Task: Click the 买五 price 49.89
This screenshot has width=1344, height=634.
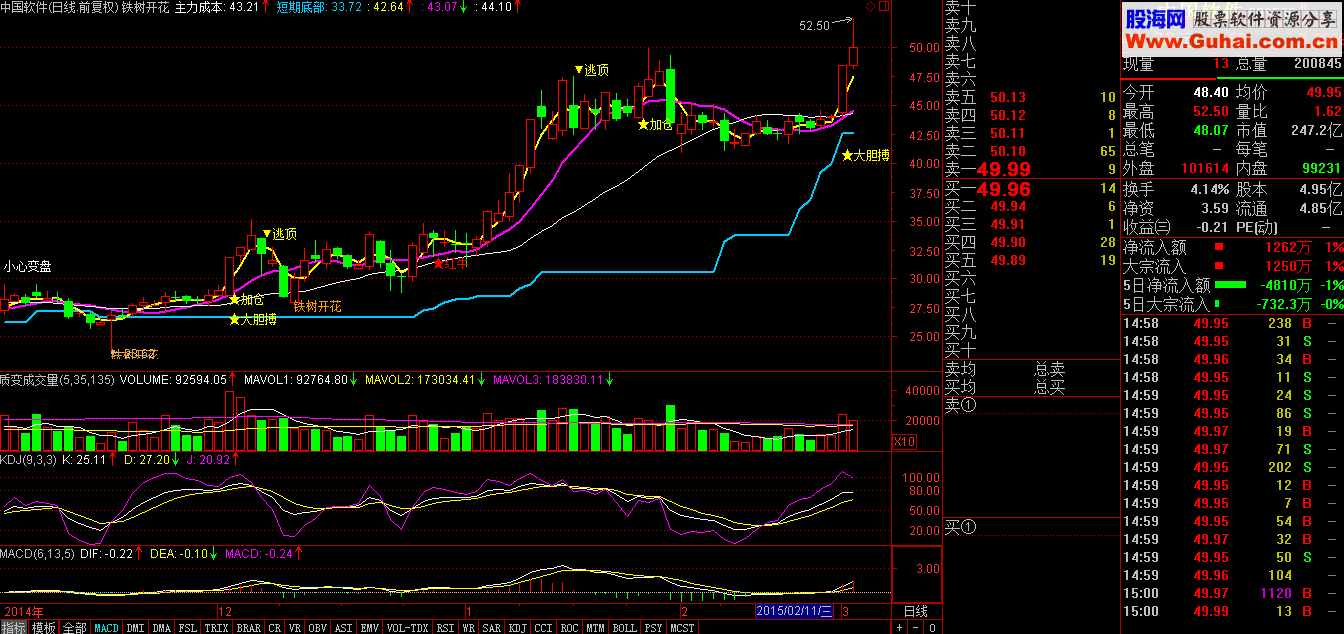Action: 1008,260
